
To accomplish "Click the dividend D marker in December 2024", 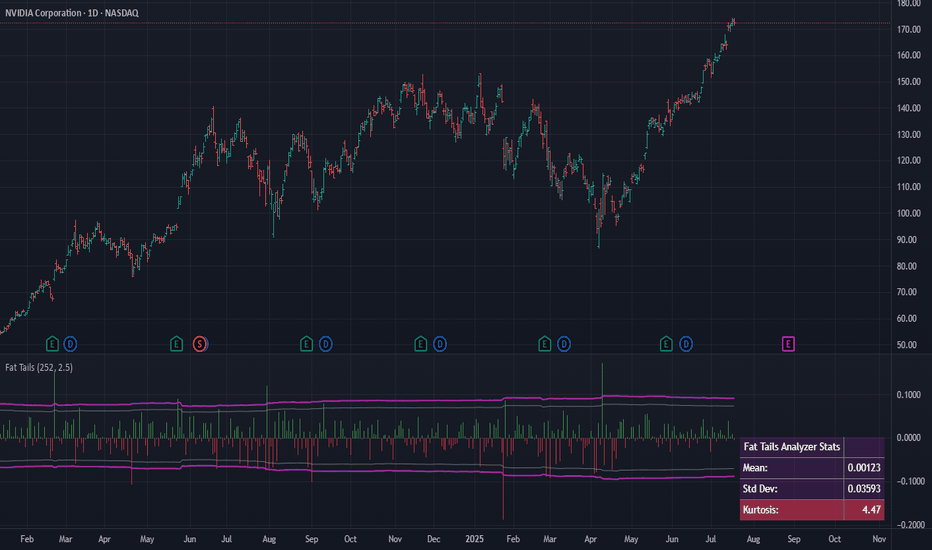I will [439, 344].
